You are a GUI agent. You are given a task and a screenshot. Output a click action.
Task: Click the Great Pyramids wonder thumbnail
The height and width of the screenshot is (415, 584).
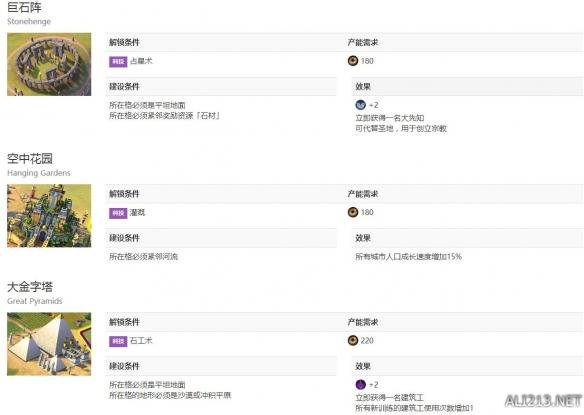tap(49, 344)
